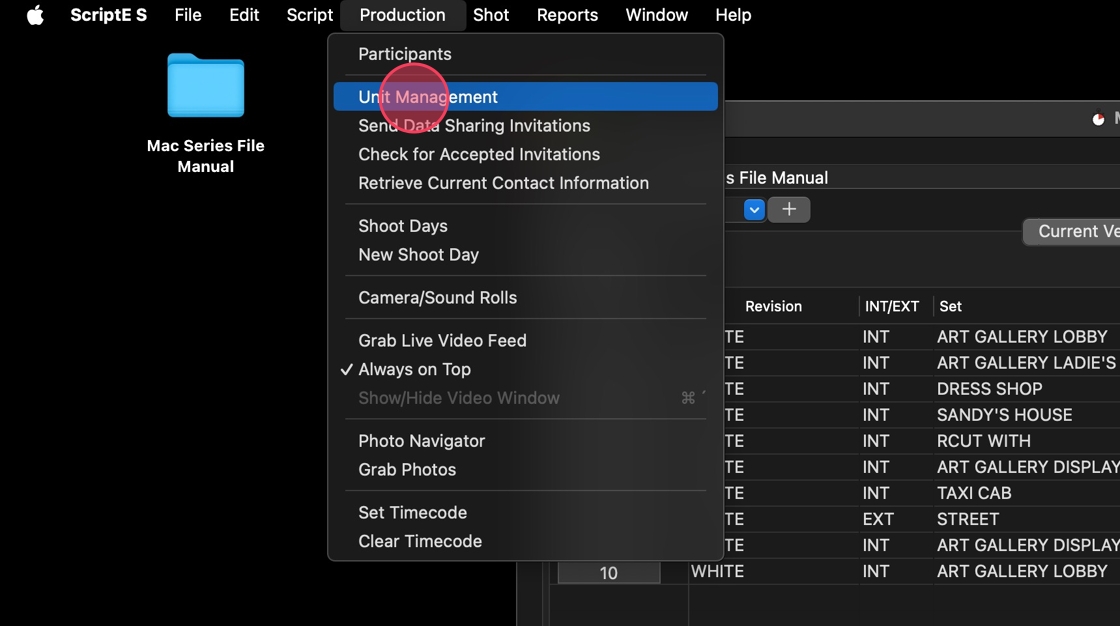Open the Participants menu entry

click(404, 54)
